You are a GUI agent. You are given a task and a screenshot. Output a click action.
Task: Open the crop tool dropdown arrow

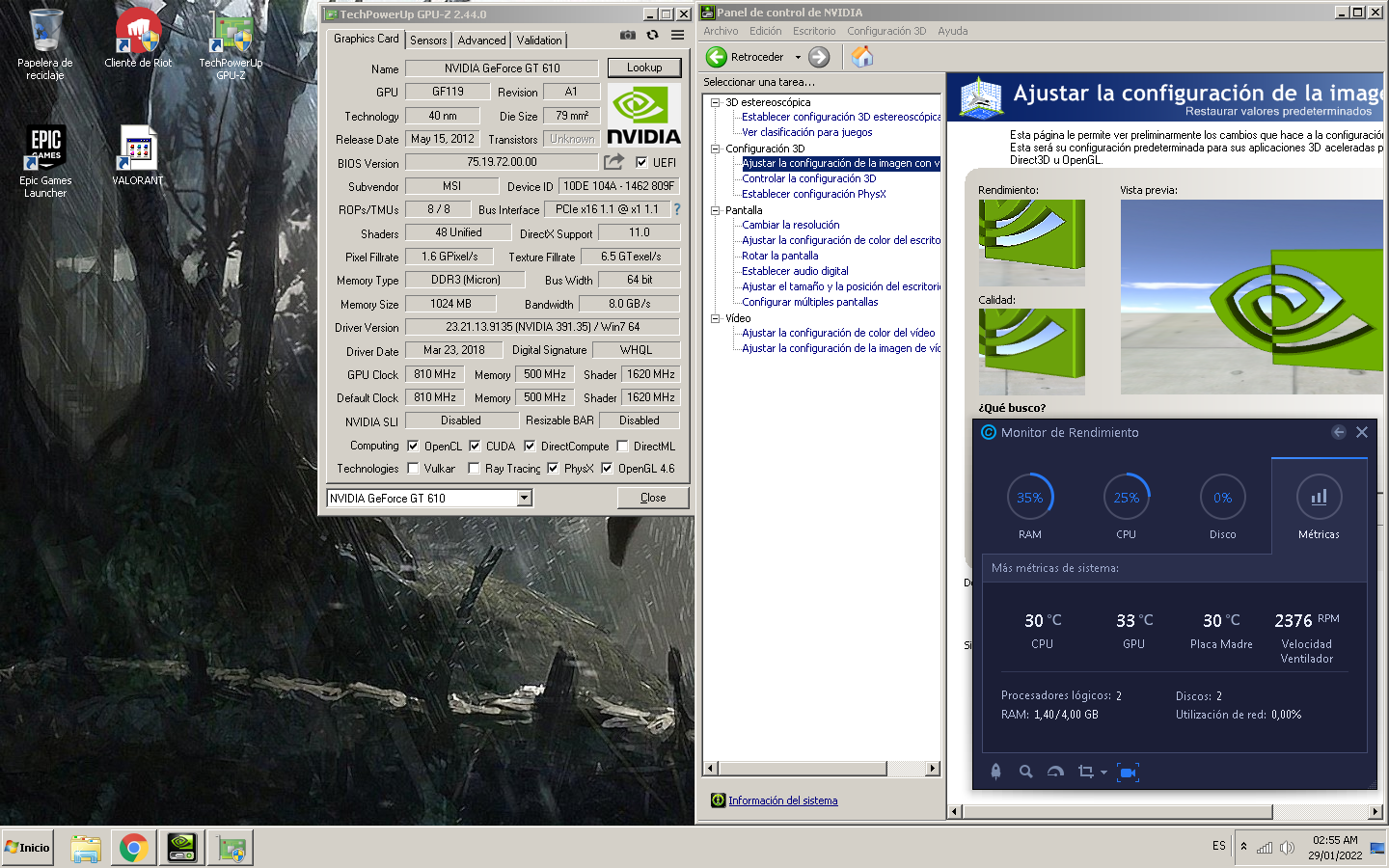[1103, 772]
